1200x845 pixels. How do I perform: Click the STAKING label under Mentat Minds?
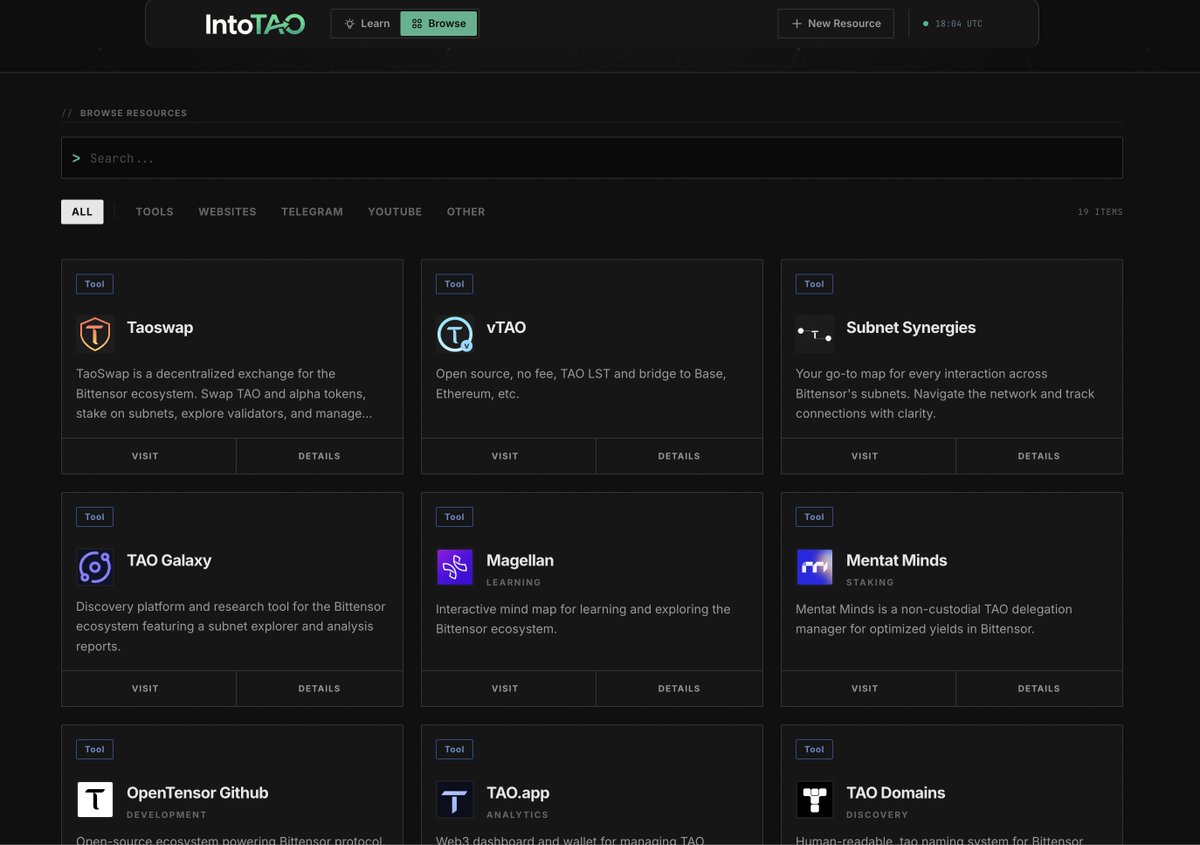[870, 582]
